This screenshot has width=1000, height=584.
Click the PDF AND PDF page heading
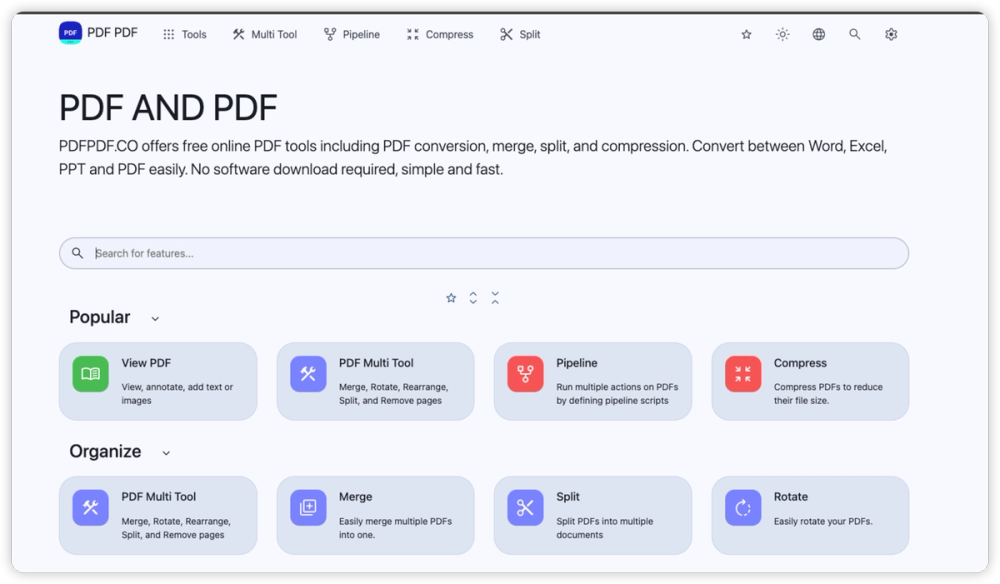tap(168, 107)
